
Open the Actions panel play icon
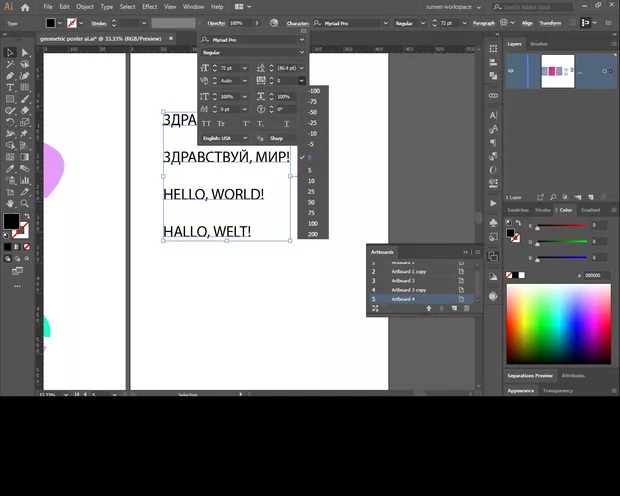tap(493, 203)
